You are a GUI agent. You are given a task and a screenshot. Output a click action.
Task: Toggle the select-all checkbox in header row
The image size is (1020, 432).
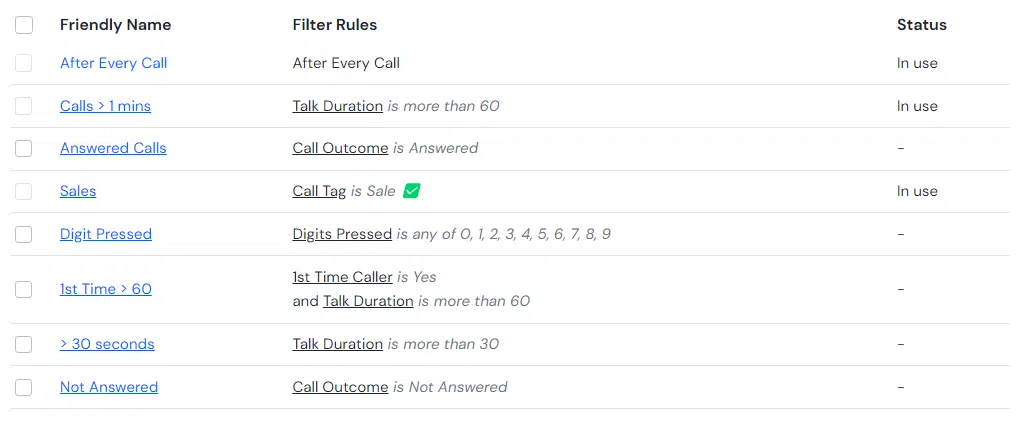pos(24,25)
